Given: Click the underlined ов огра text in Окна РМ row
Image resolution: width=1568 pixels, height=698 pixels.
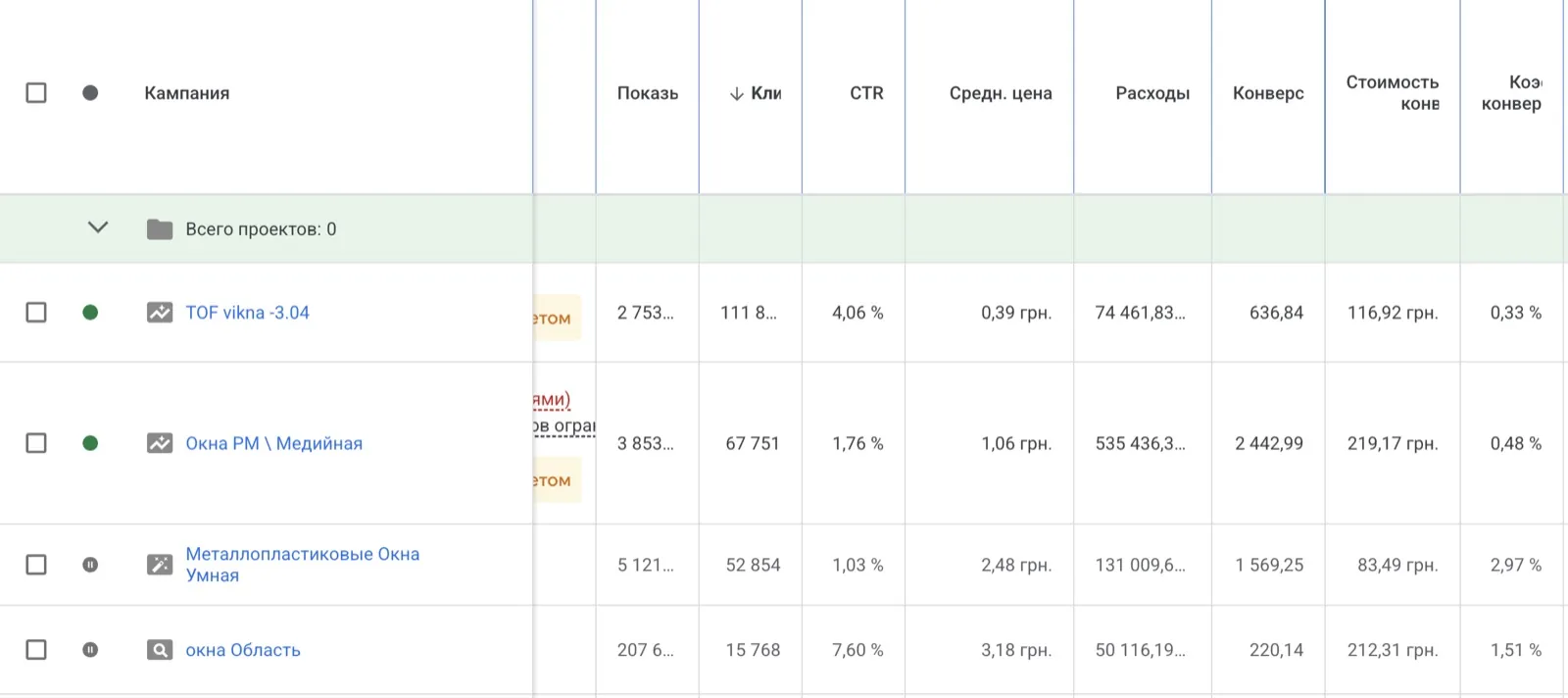Looking at the screenshot, I should (x=564, y=425).
